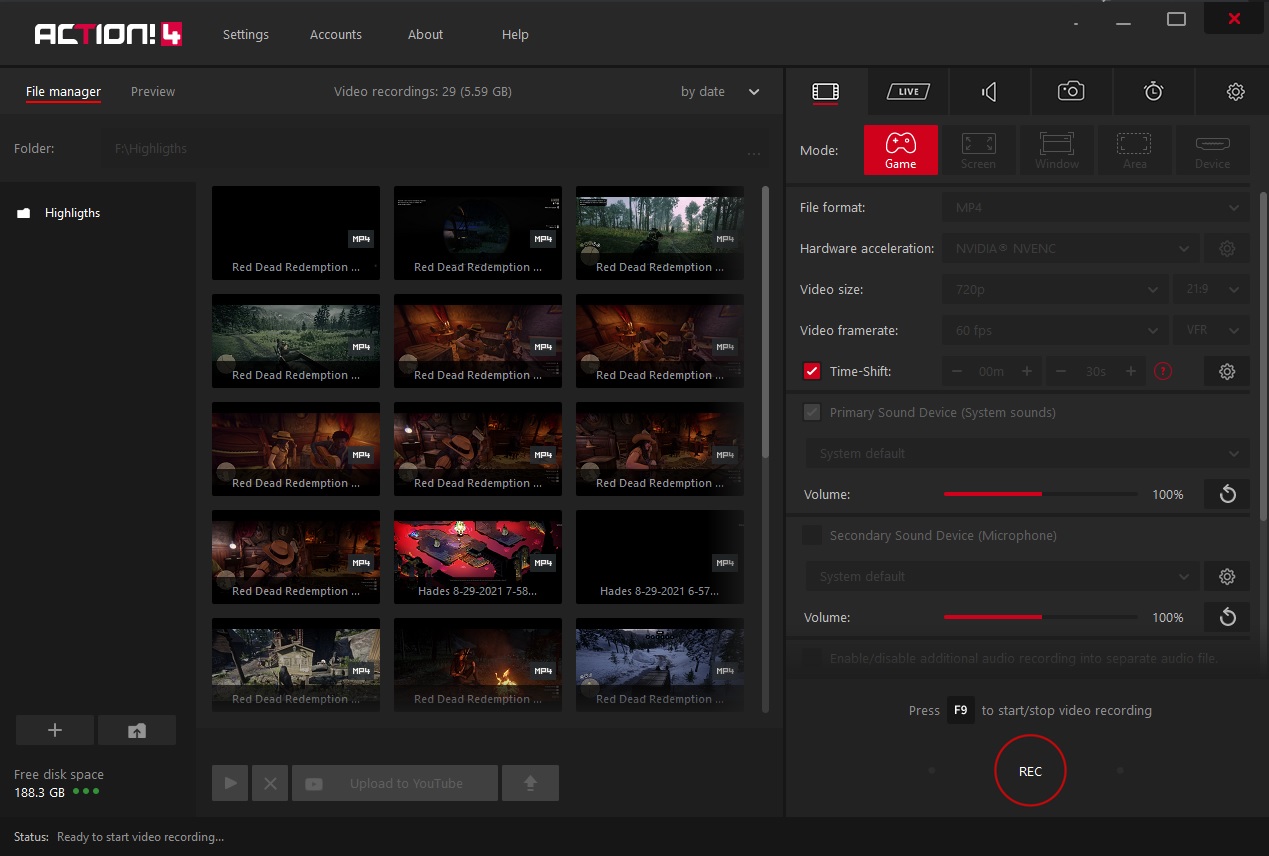Expand primary sound System default dropdown
This screenshot has height=856, width=1269.
(x=1027, y=453)
